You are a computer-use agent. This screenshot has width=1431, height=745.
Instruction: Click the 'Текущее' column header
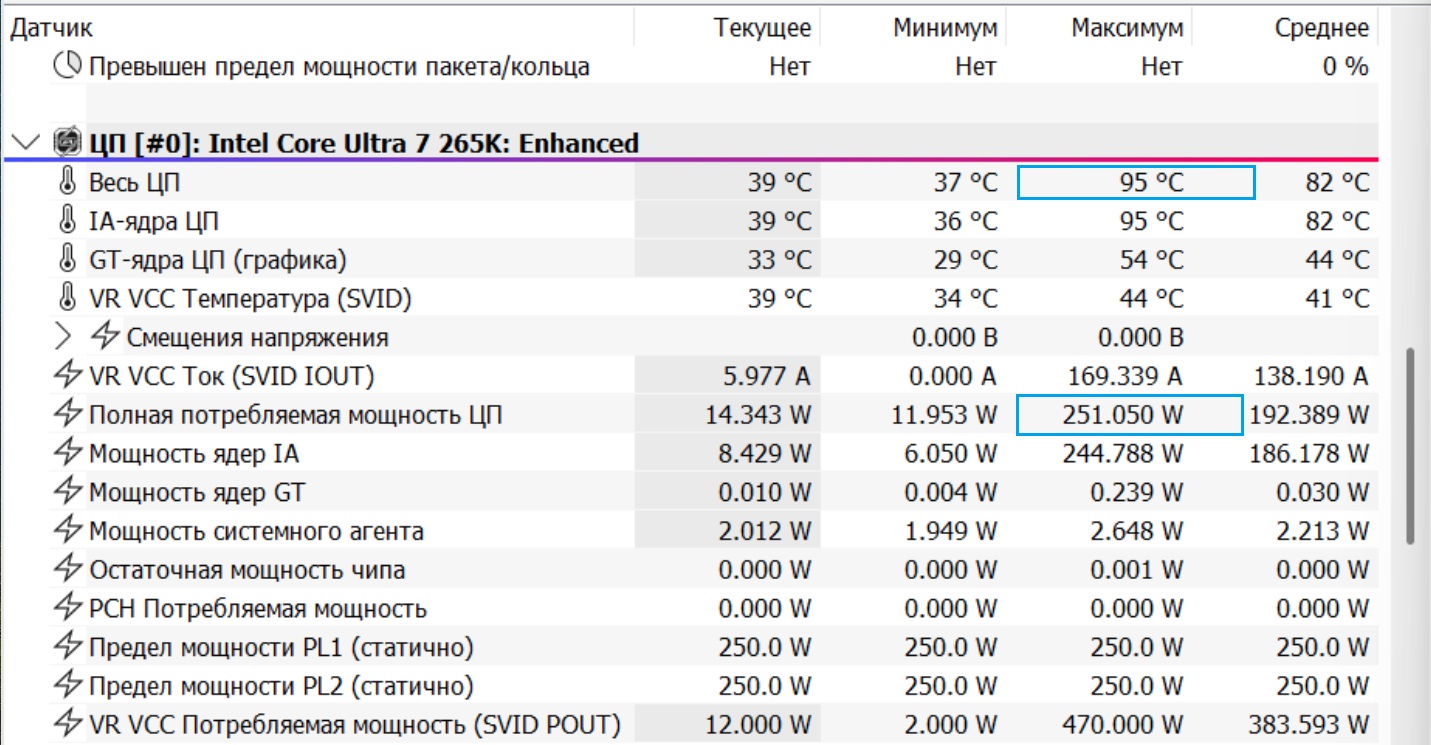(762, 28)
